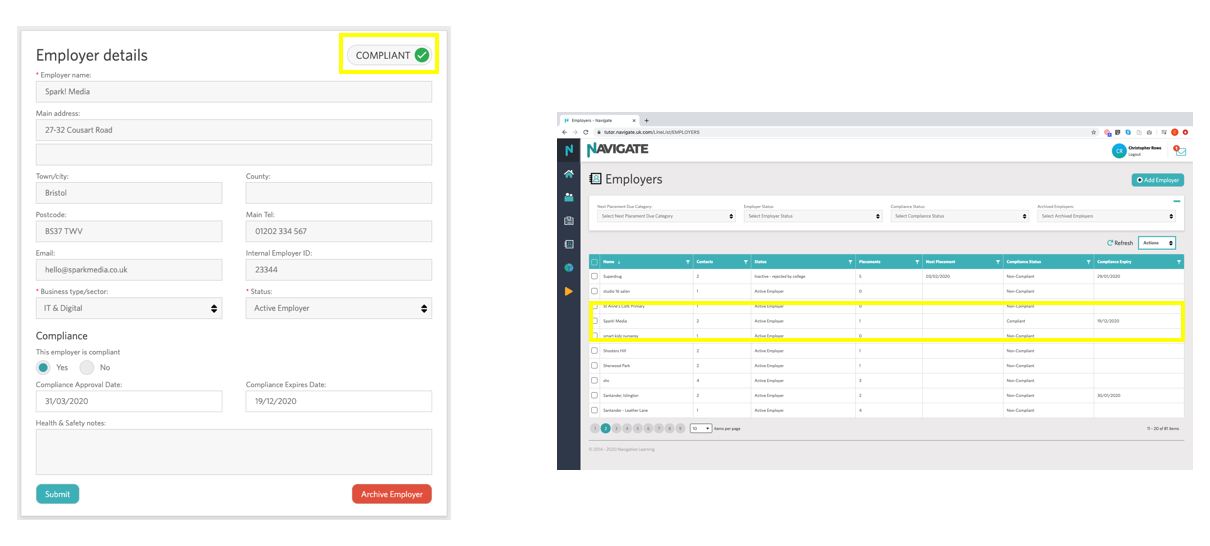Select Yes radio for employer compliant
This screenshot has height=546, width=1210.
tap(44, 368)
